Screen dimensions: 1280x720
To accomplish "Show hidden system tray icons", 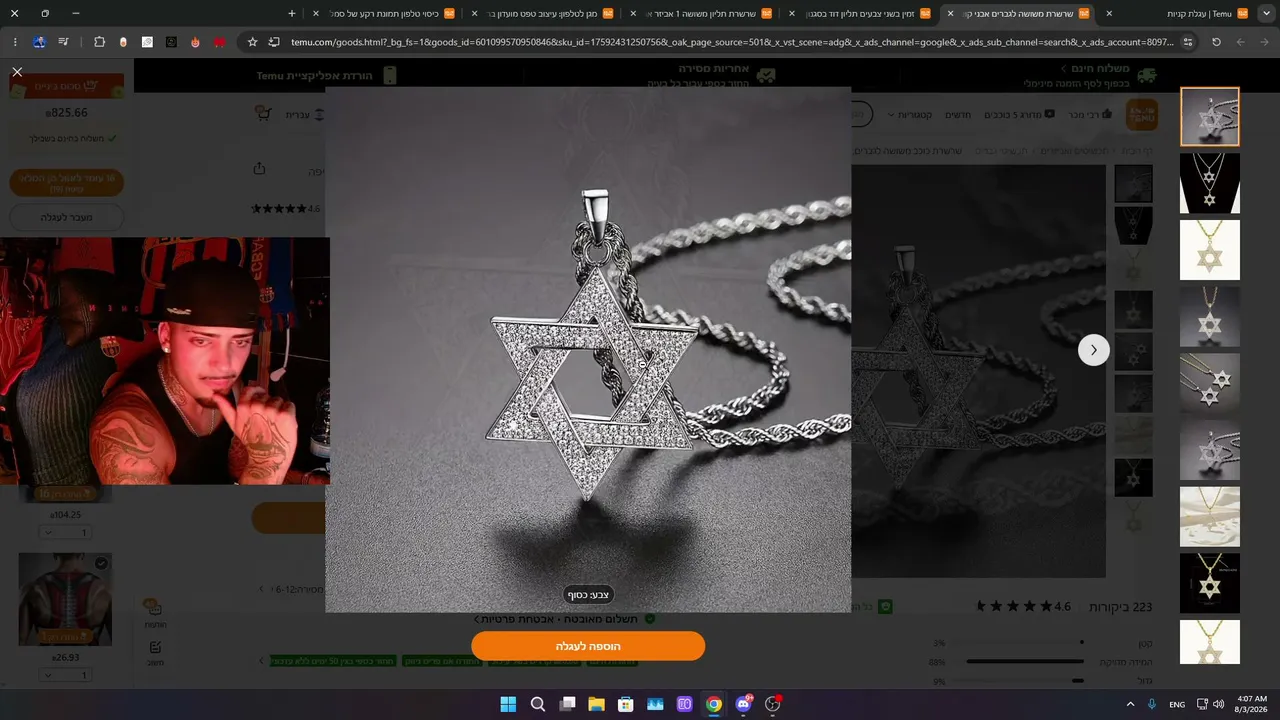I will pyautogui.click(x=1131, y=704).
